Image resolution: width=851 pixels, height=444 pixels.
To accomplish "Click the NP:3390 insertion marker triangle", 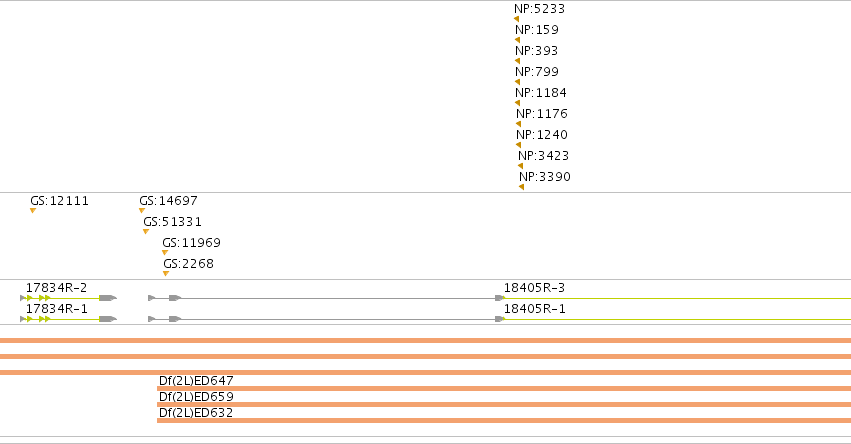I will (x=522, y=187).
